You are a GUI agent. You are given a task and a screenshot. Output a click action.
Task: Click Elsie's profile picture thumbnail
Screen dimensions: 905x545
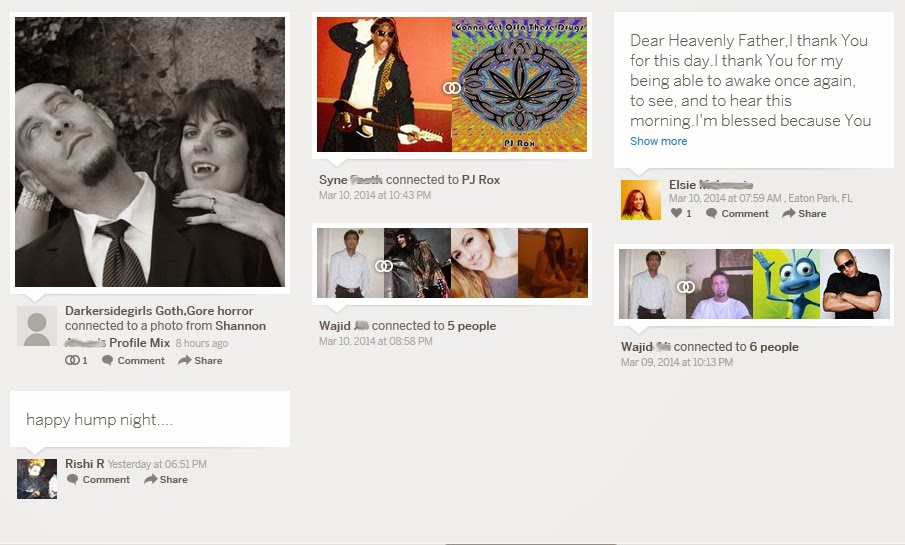640,200
